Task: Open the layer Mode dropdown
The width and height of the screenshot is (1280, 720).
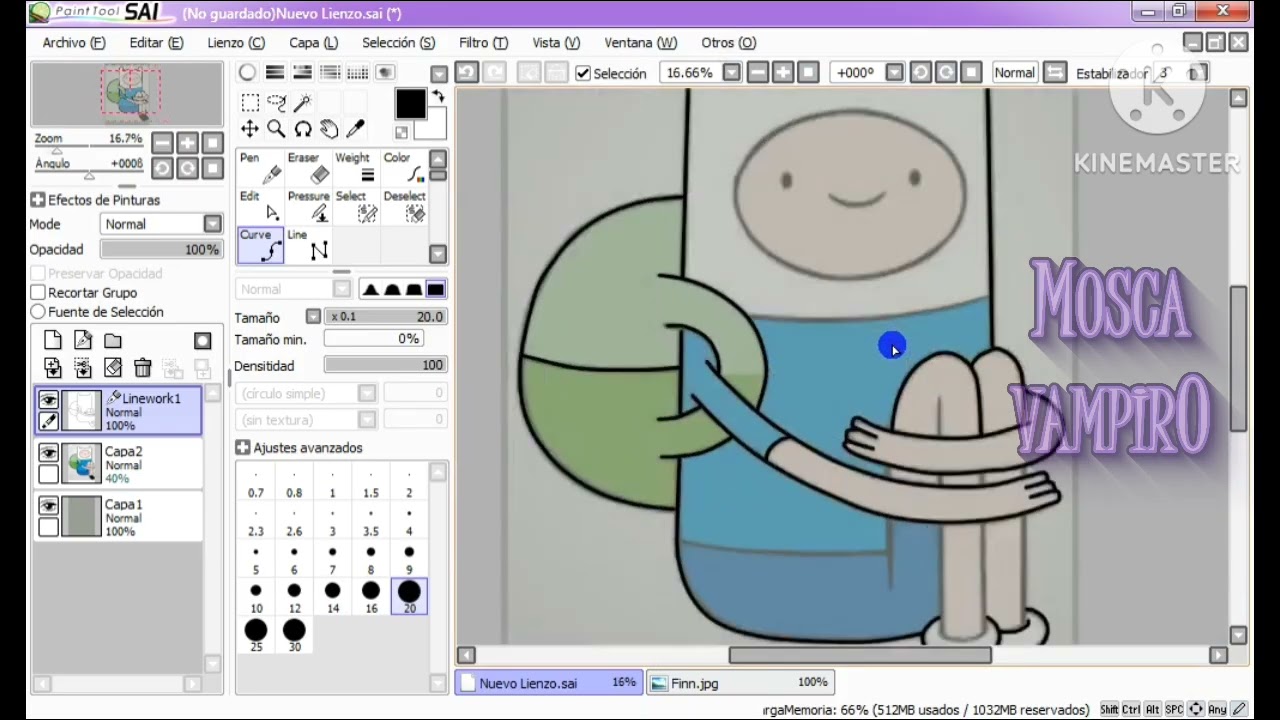Action: (x=212, y=224)
